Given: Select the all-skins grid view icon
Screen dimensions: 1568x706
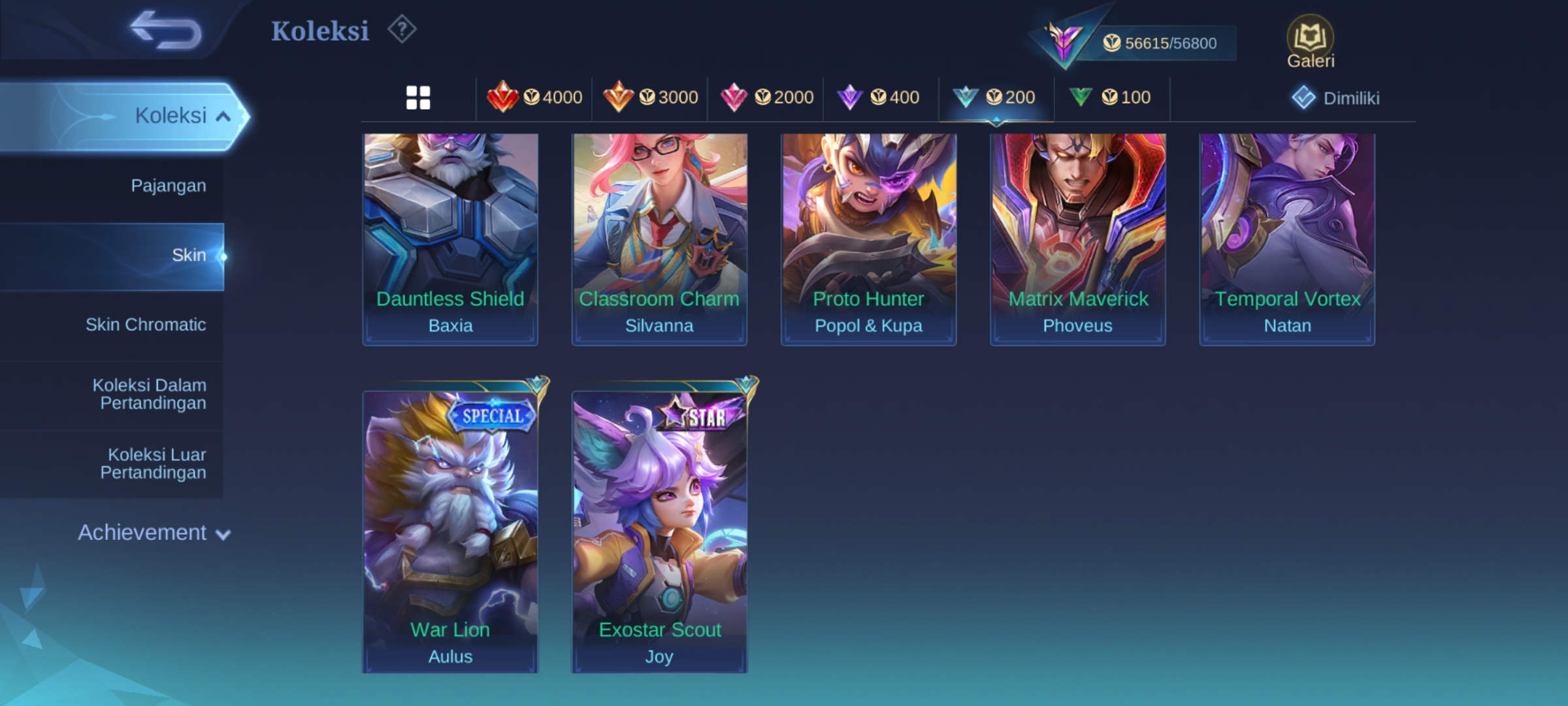Looking at the screenshot, I should pyautogui.click(x=418, y=98).
